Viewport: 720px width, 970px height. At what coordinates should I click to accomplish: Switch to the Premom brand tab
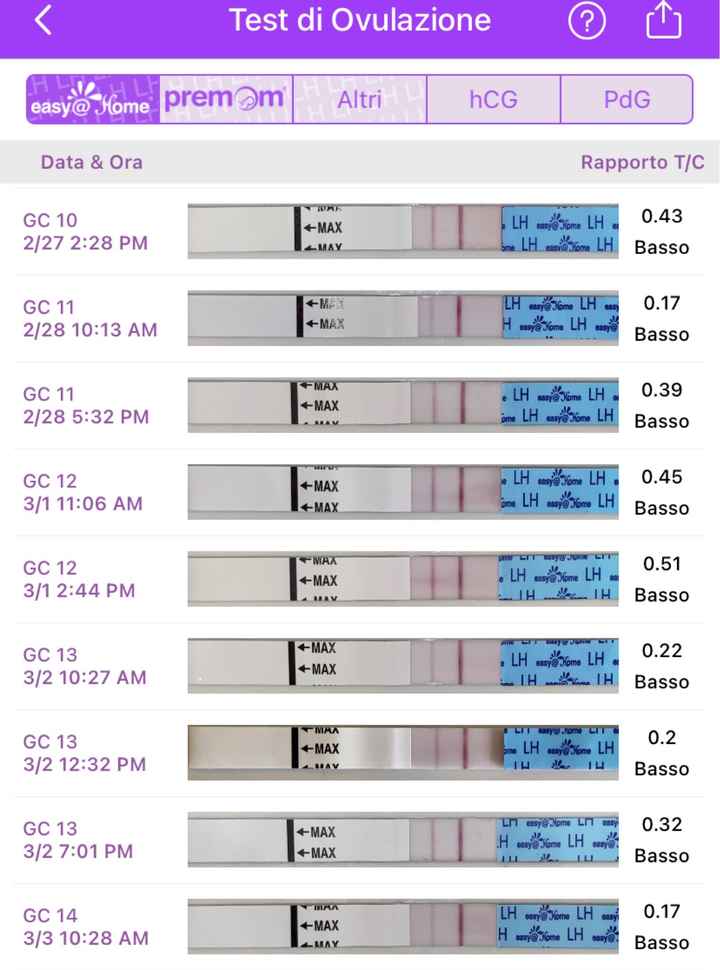tap(226, 99)
